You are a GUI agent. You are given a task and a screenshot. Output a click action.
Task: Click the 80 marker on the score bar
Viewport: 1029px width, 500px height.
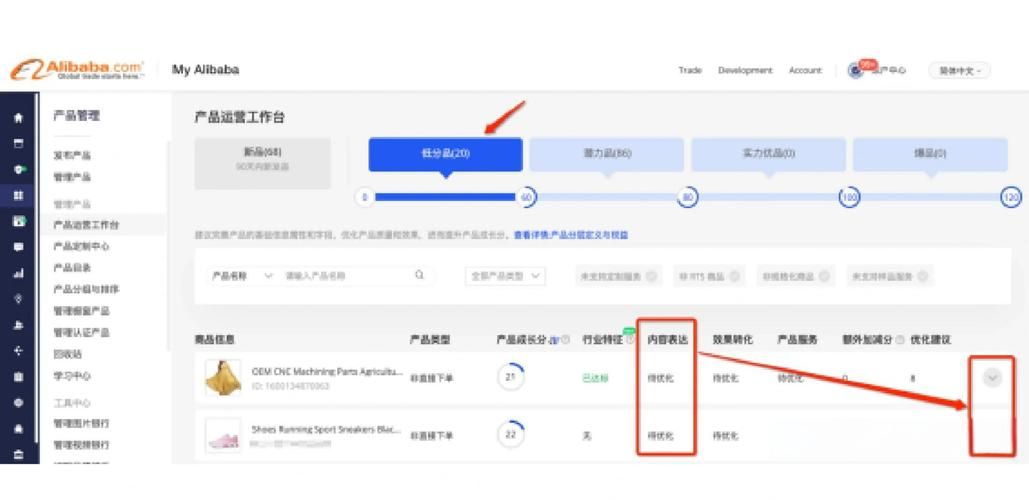pyautogui.click(x=687, y=197)
